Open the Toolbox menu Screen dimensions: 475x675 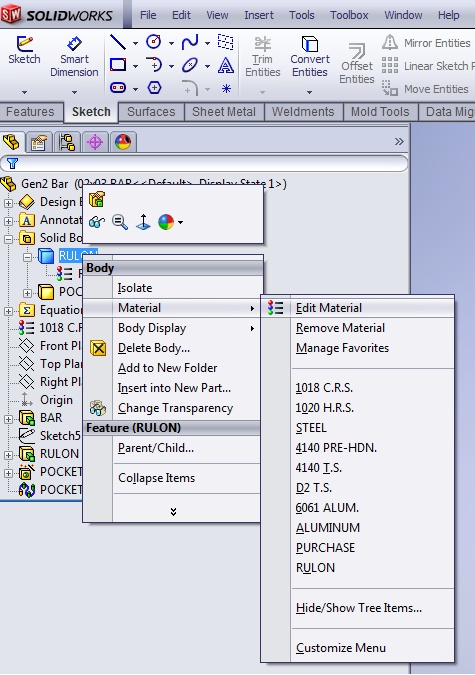coord(349,15)
